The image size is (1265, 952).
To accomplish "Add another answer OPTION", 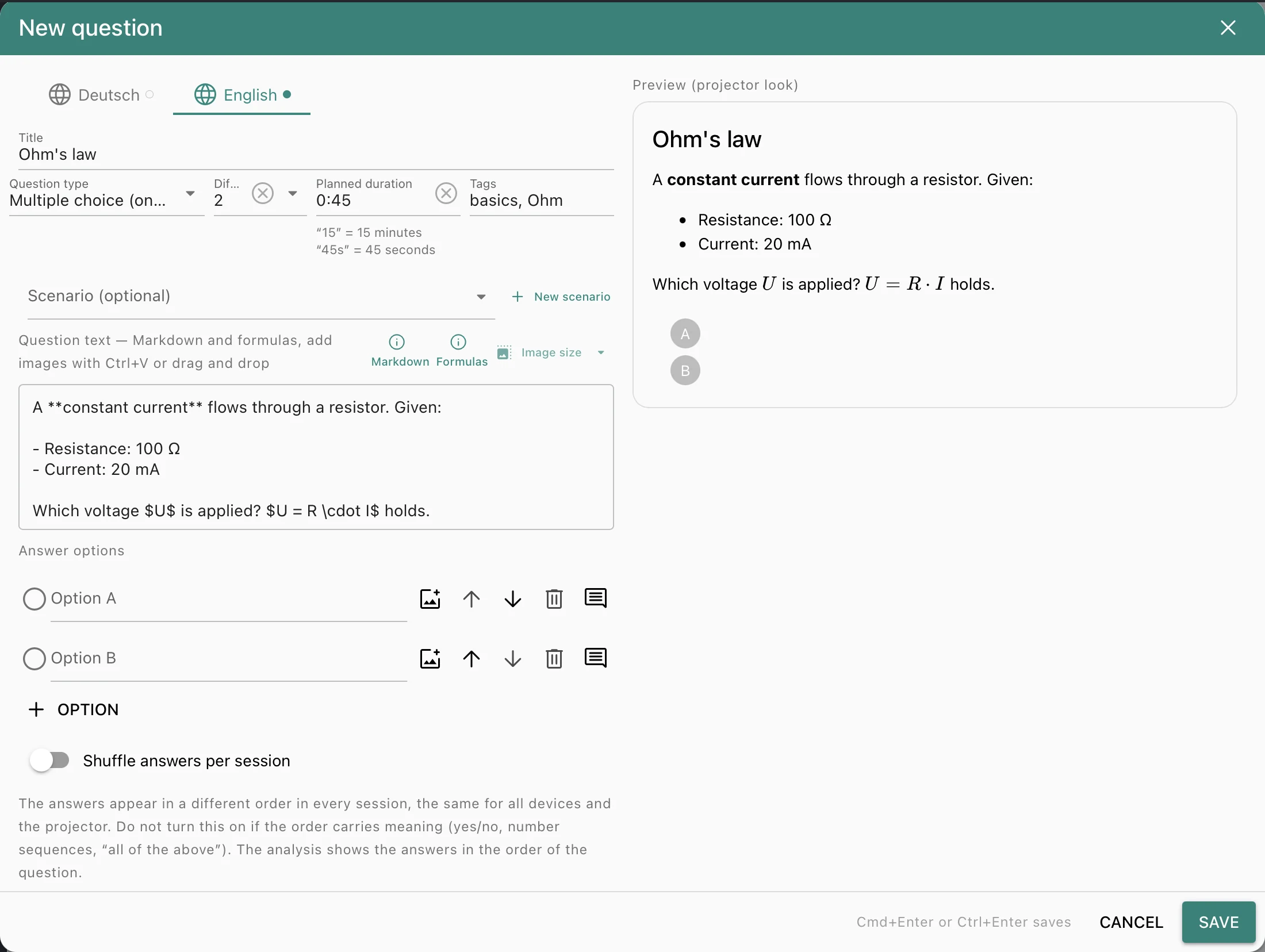I will click(74, 709).
